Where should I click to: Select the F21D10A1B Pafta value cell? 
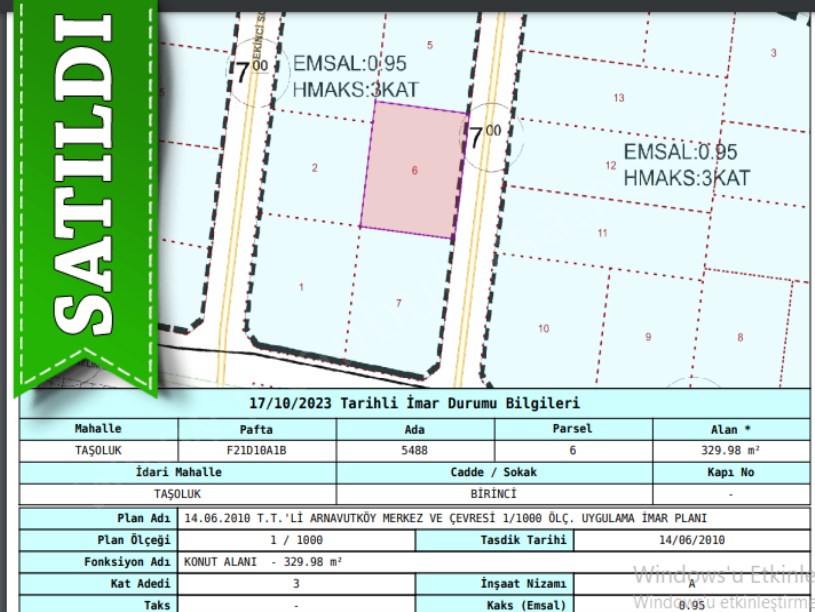point(257,451)
